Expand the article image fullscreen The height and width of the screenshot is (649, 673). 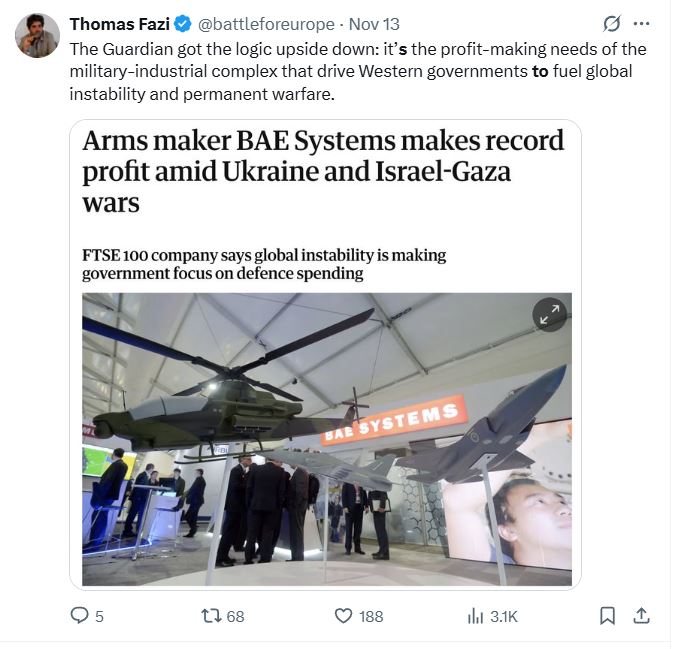(549, 315)
